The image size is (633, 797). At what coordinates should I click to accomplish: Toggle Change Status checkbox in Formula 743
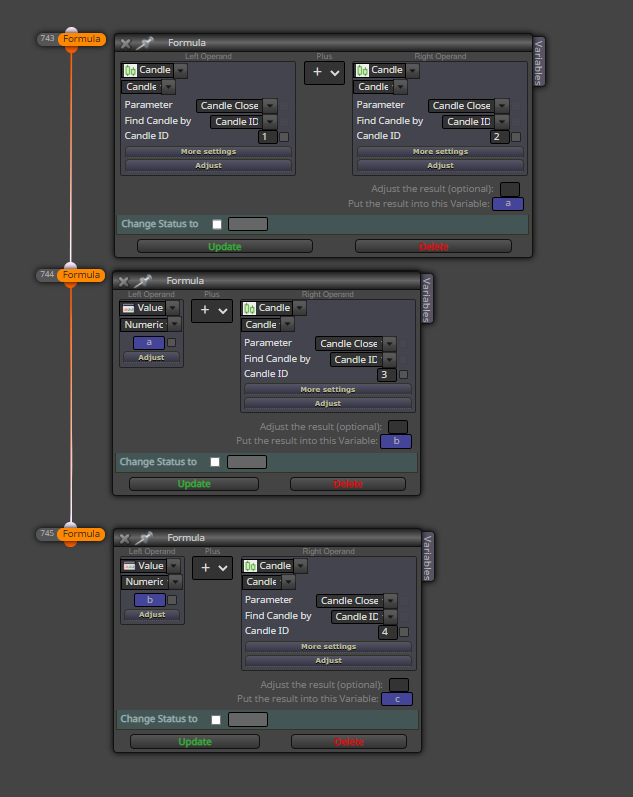coord(217,224)
